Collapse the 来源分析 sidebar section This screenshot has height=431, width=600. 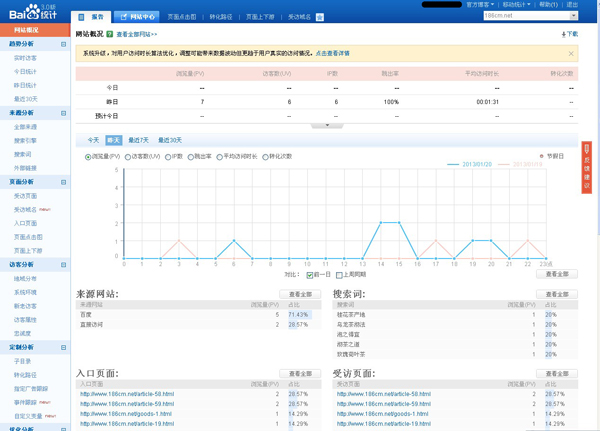tap(65, 115)
